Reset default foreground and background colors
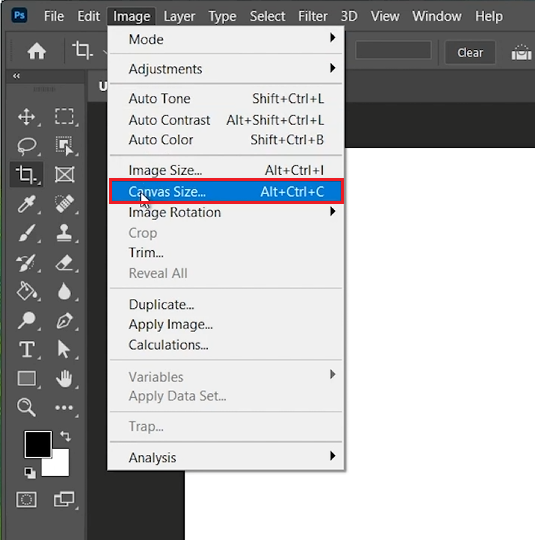Image resolution: width=535 pixels, height=540 pixels. [30, 472]
